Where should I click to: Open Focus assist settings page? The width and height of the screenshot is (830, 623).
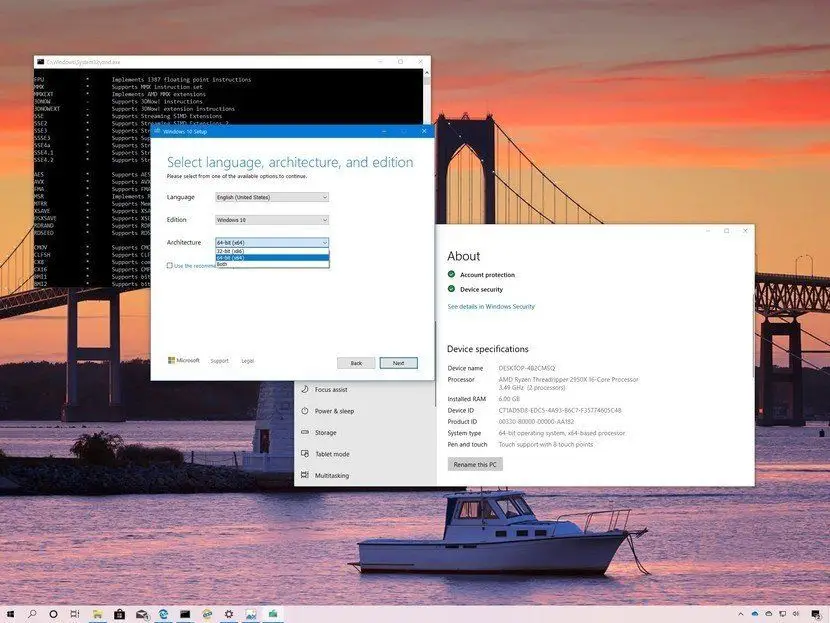(331, 390)
